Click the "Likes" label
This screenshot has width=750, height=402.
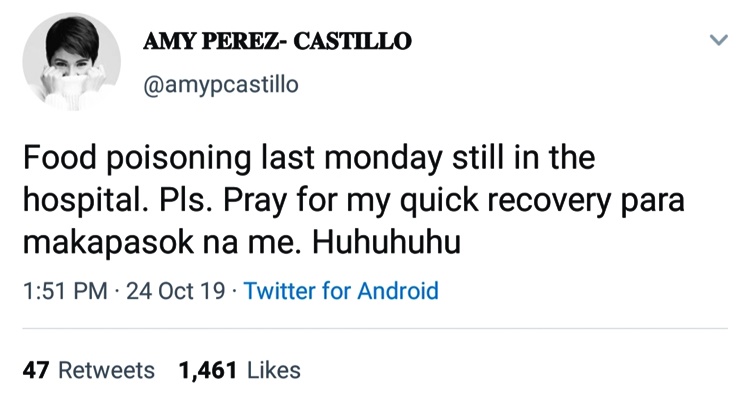point(274,370)
